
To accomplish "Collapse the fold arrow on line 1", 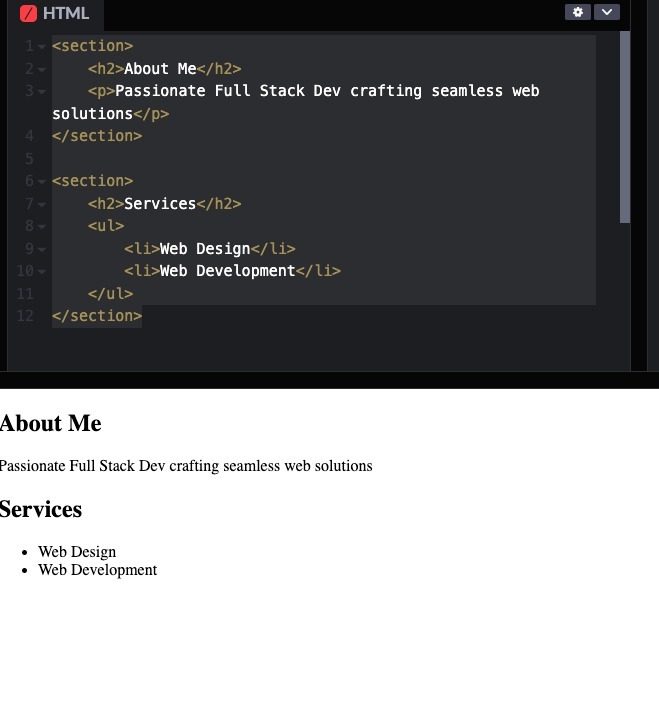I will point(42,47).
